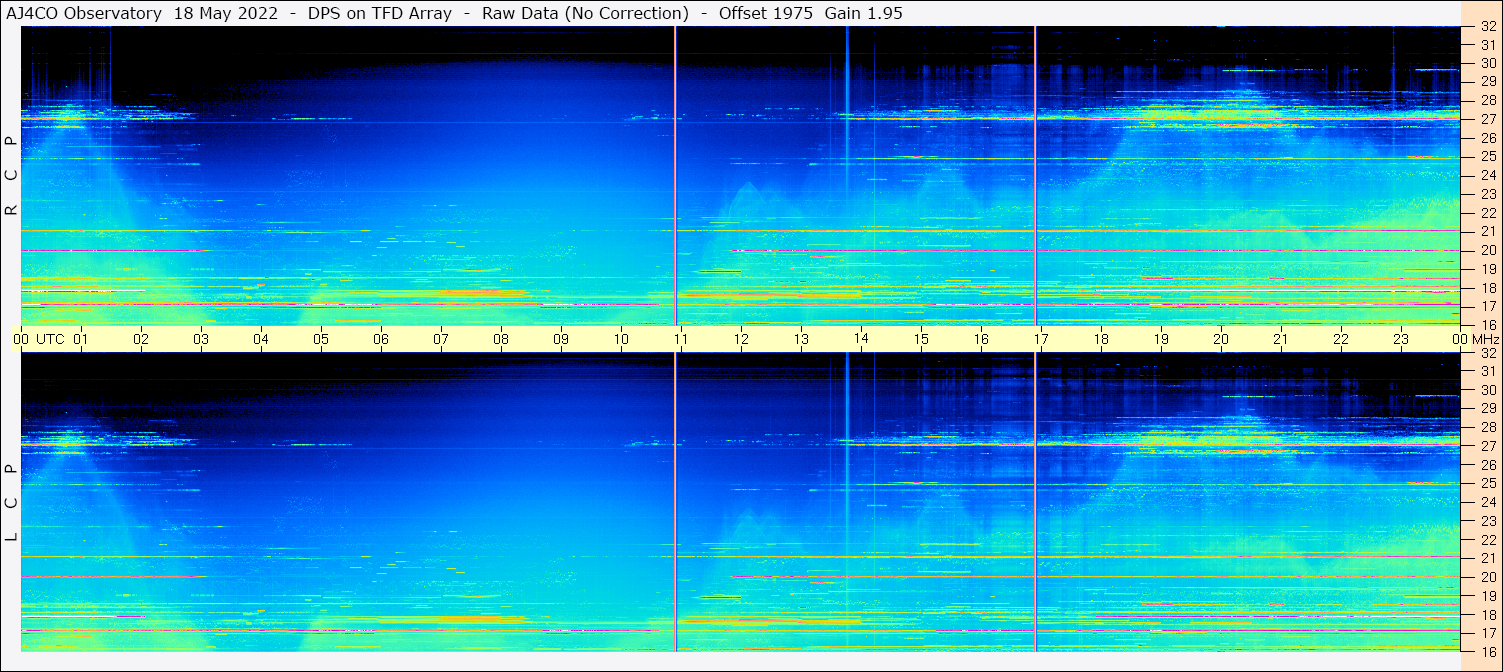Viewport: 1503px width, 672px height.
Task: Click the 21 hour mark on the time axis
Action: tap(1281, 339)
